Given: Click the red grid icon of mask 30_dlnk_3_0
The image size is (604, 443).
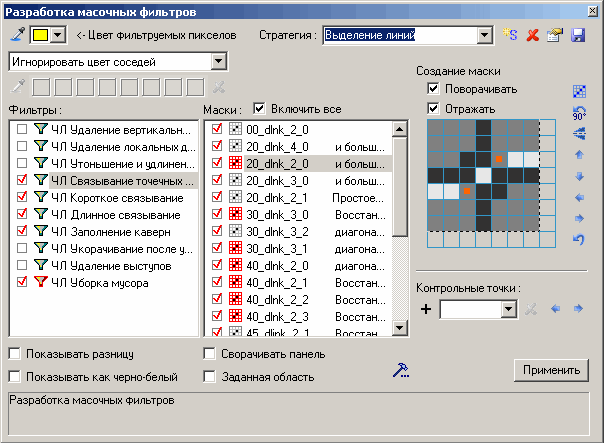Looking at the screenshot, I should pyautogui.click(x=235, y=214).
